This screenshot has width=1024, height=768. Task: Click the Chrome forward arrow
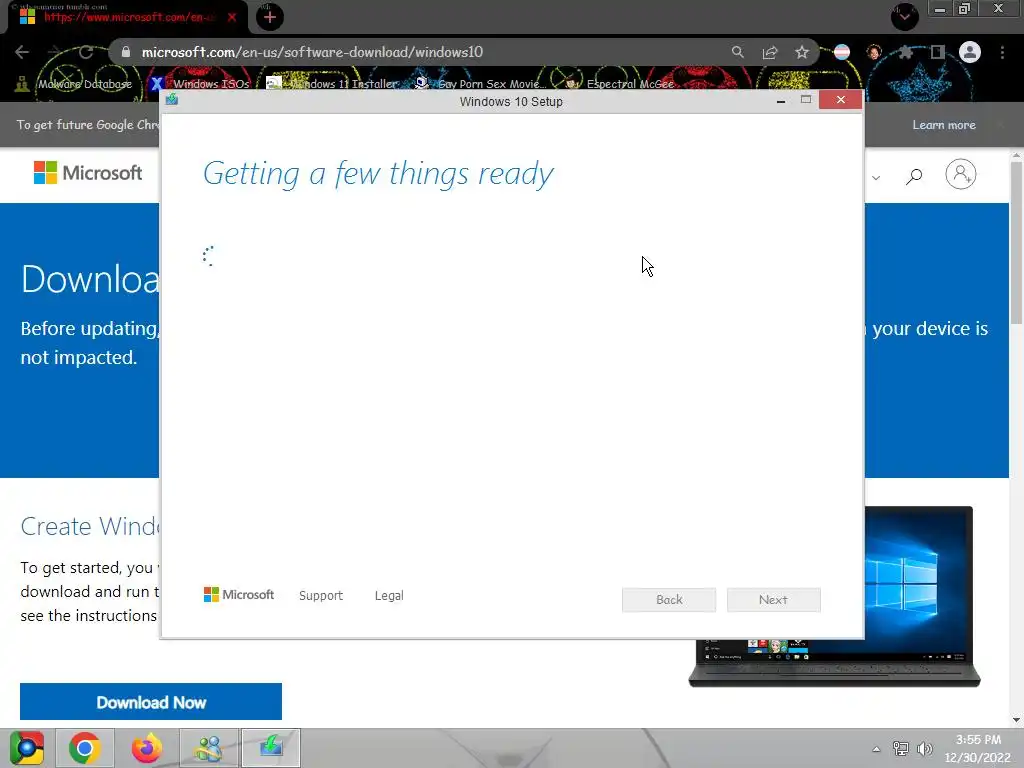click(x=54, y=52)
